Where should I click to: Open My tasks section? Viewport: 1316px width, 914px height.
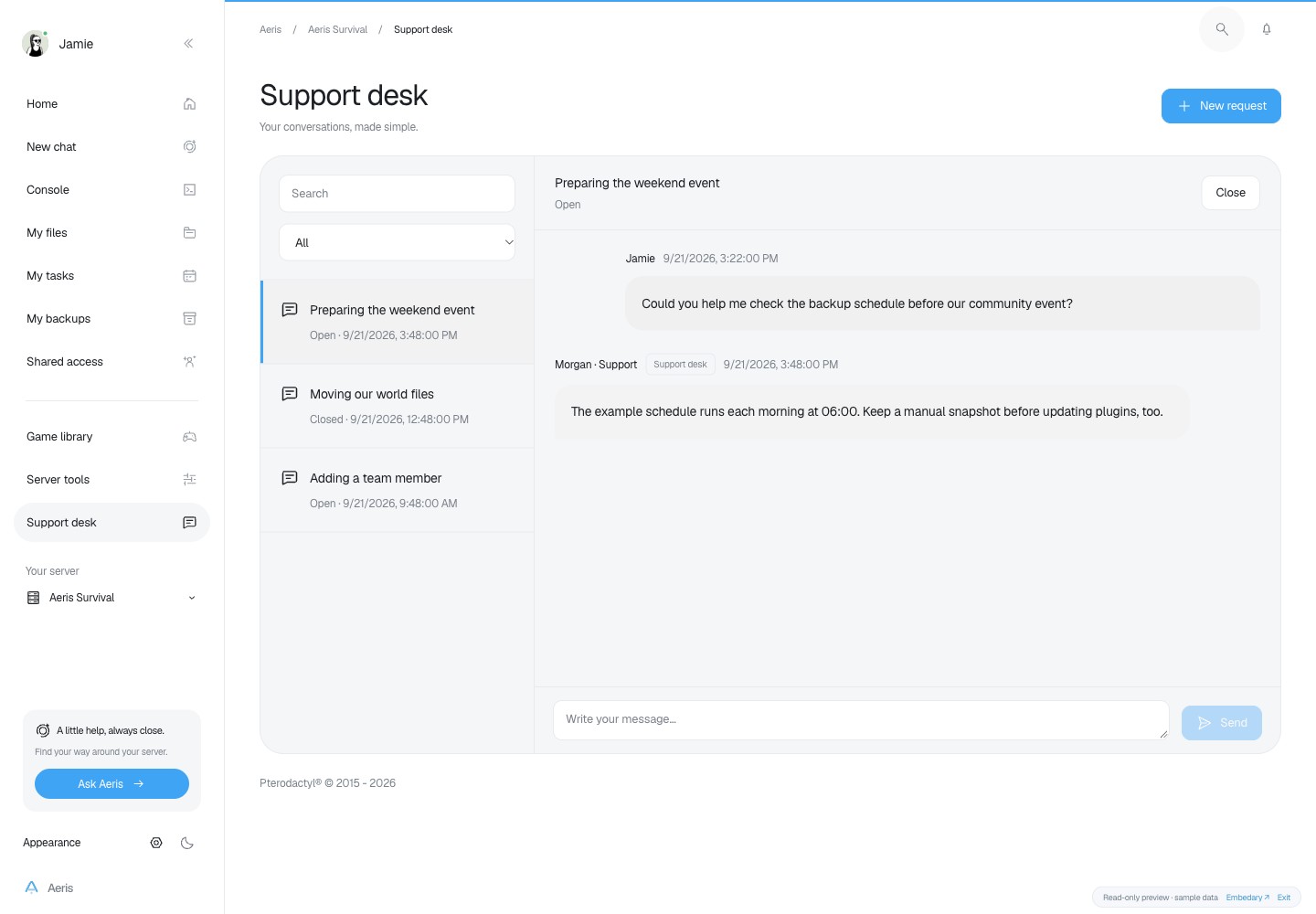pyautogui.click(x=111, y=275)
